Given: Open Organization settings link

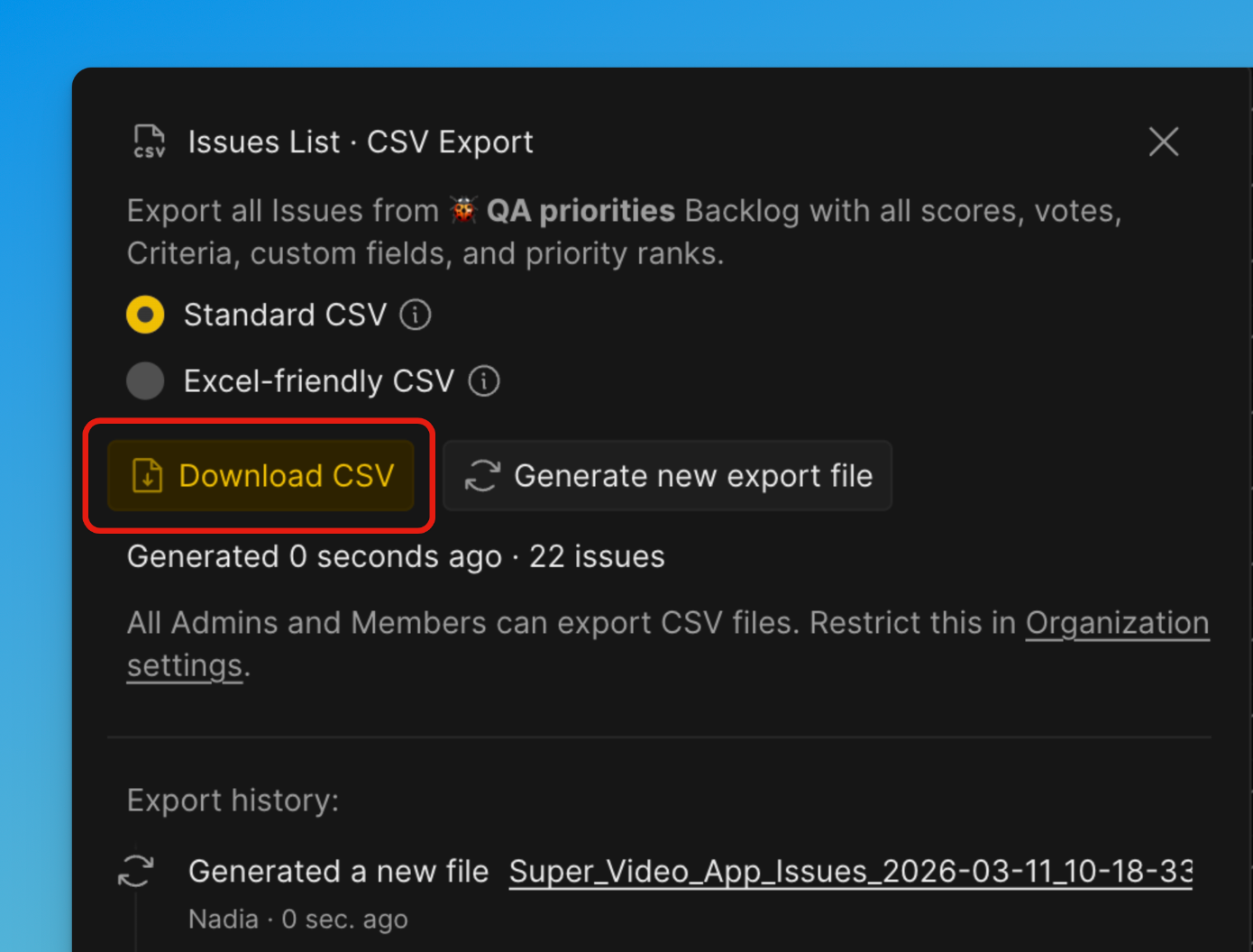Looking at the screenshot, I should point(1117,623).
